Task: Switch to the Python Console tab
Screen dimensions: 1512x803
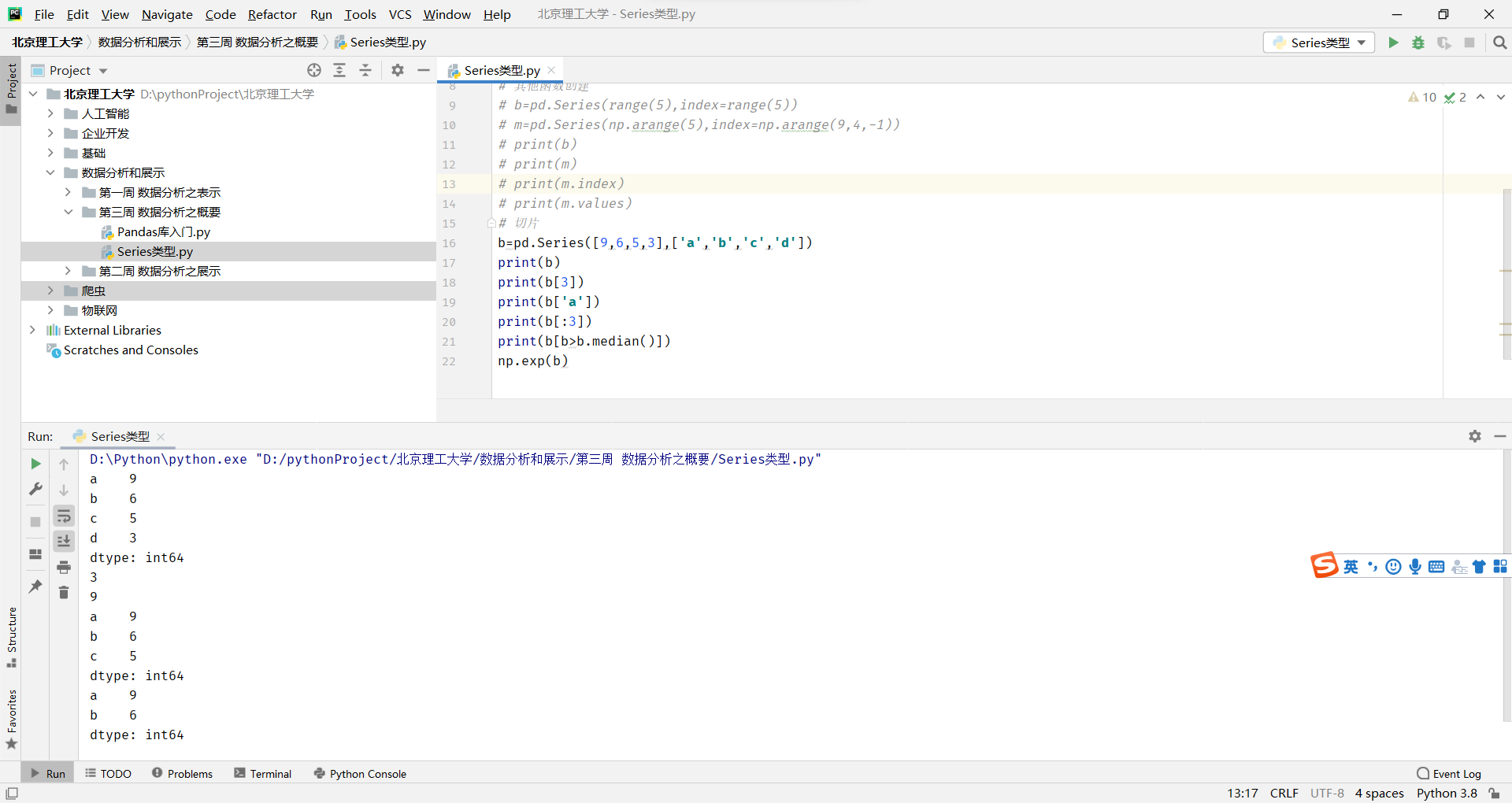Action: tap(359, 773)
